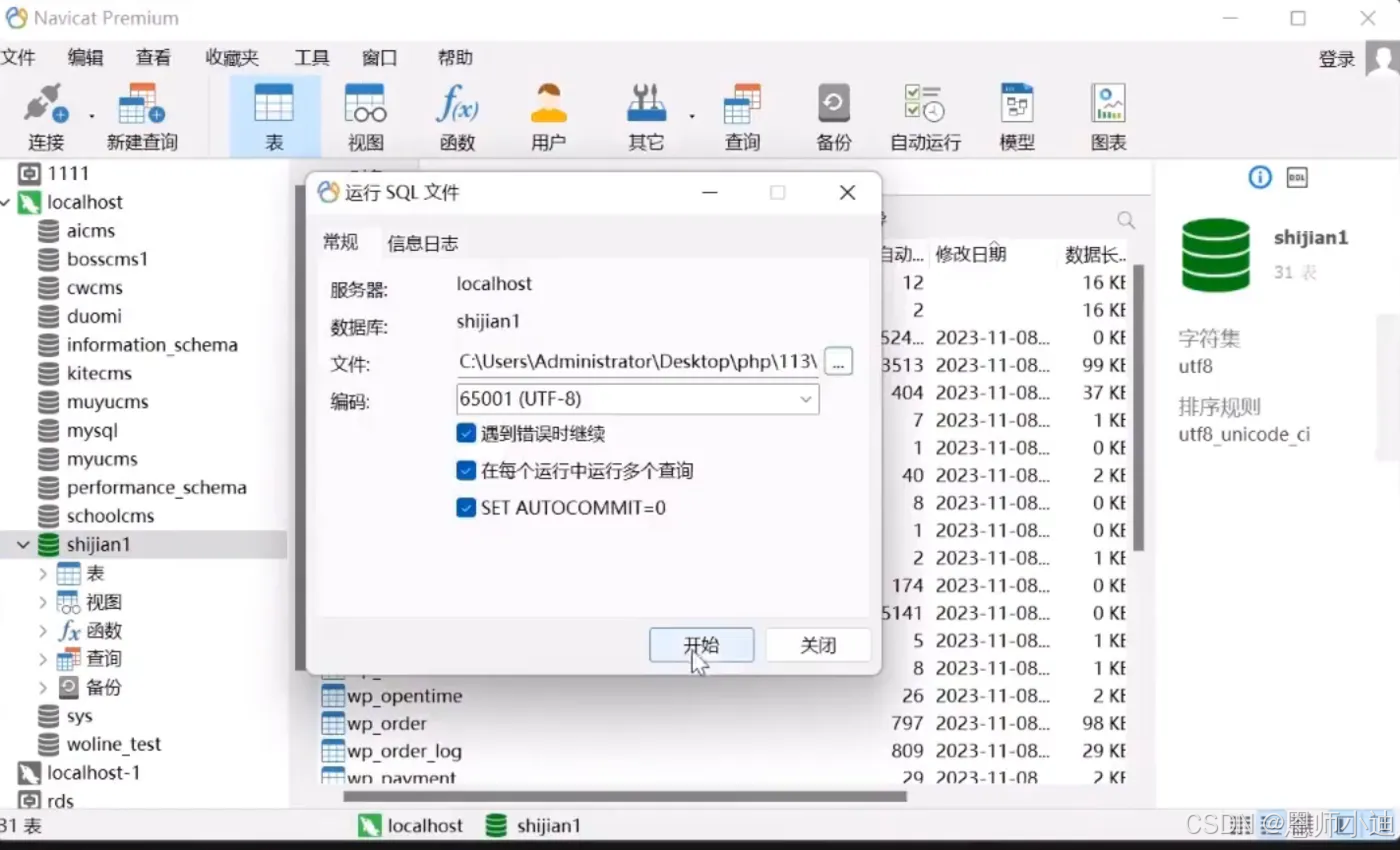Expand the 表 node under shijian1
This screenshot has height=850, width=1400.
pos(43,574)
